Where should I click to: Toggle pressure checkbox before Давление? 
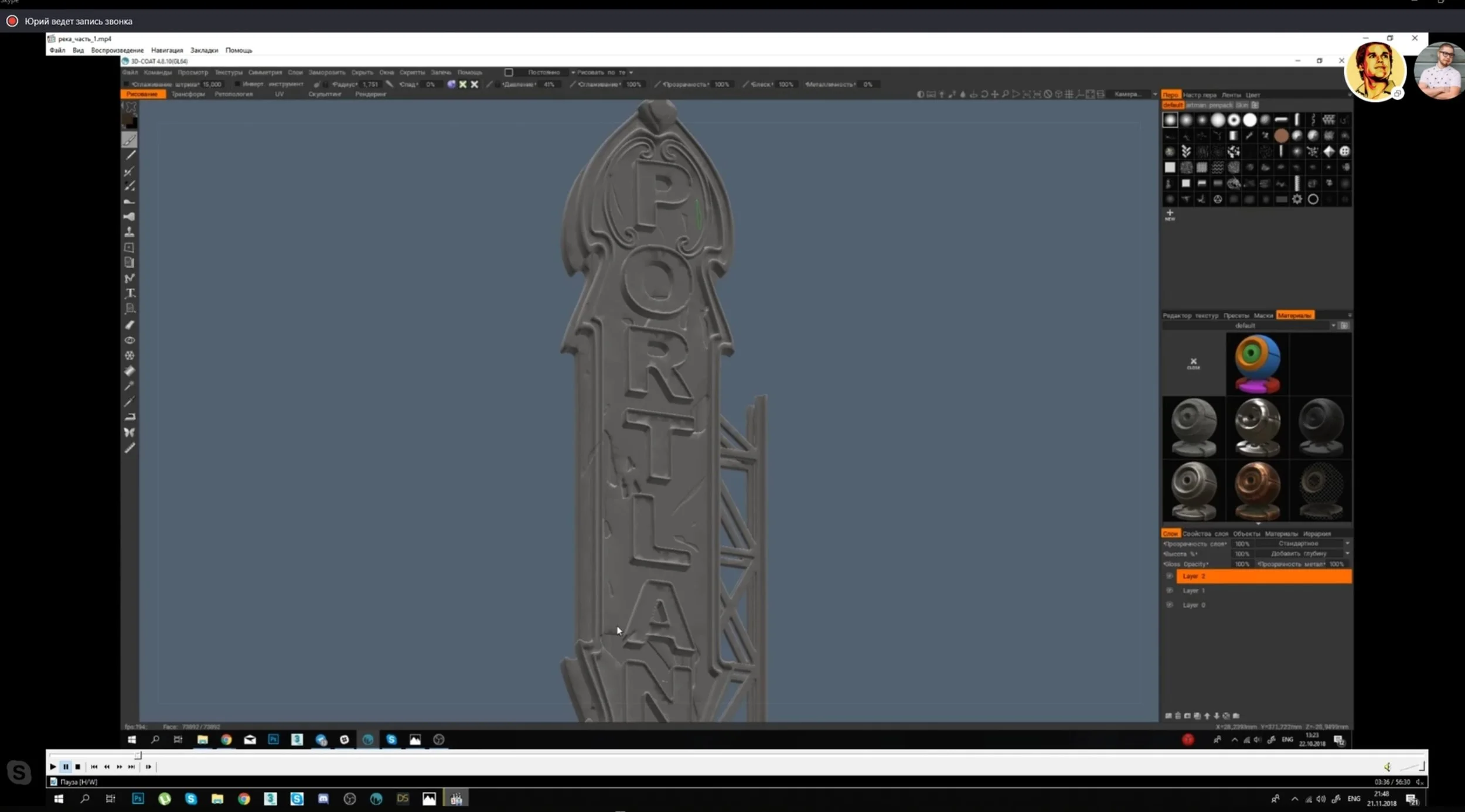pyautogui.click(x=498, y=84)
